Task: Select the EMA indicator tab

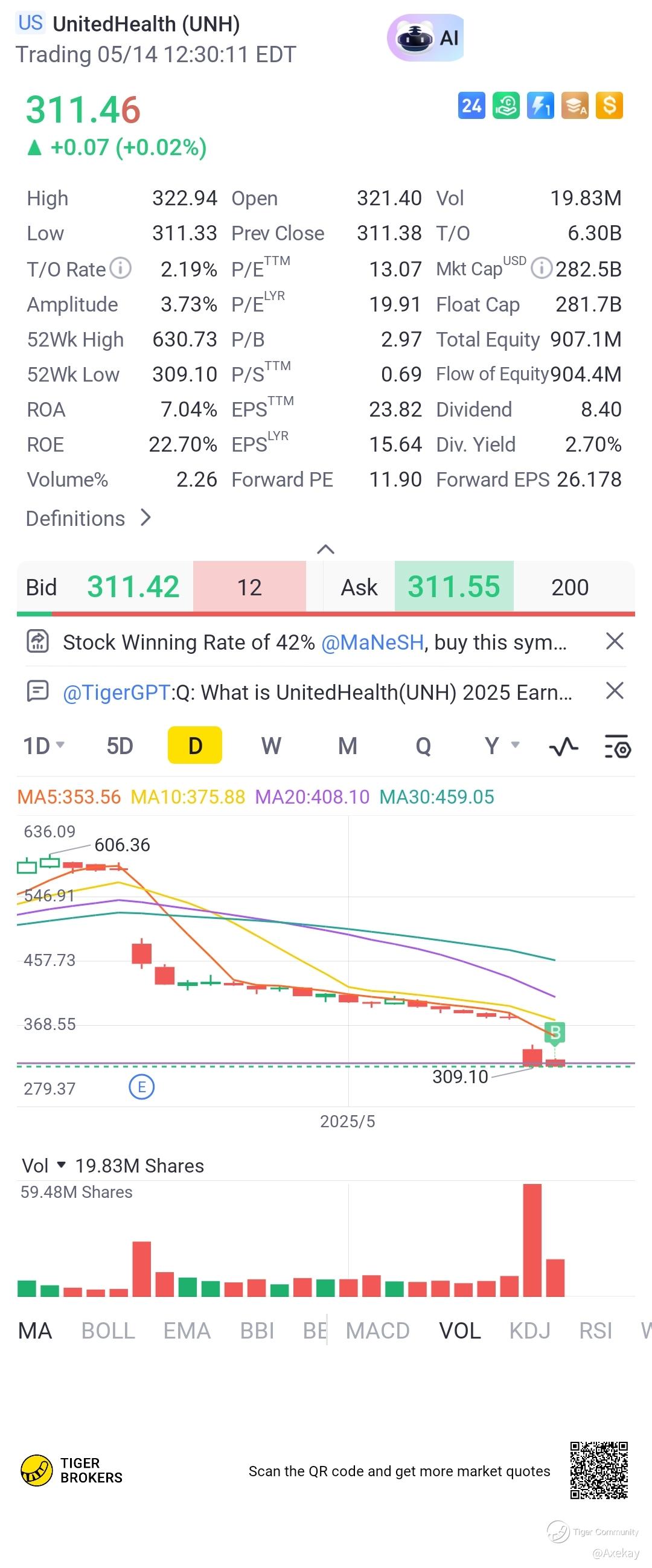Action: coord(187,1331)
